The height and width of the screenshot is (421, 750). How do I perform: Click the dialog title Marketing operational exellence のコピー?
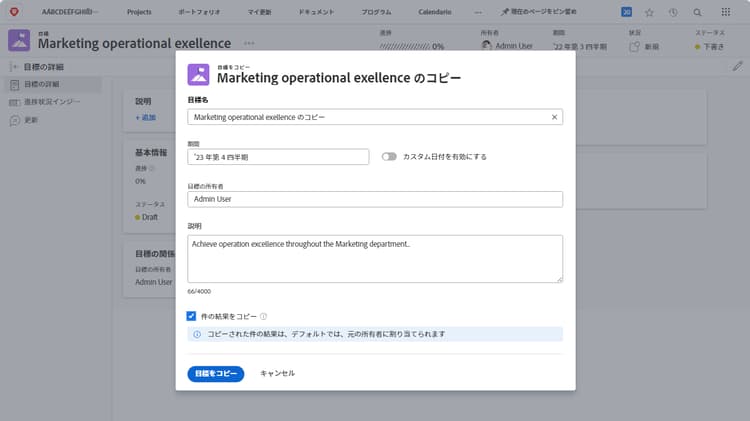coord(339,78)
